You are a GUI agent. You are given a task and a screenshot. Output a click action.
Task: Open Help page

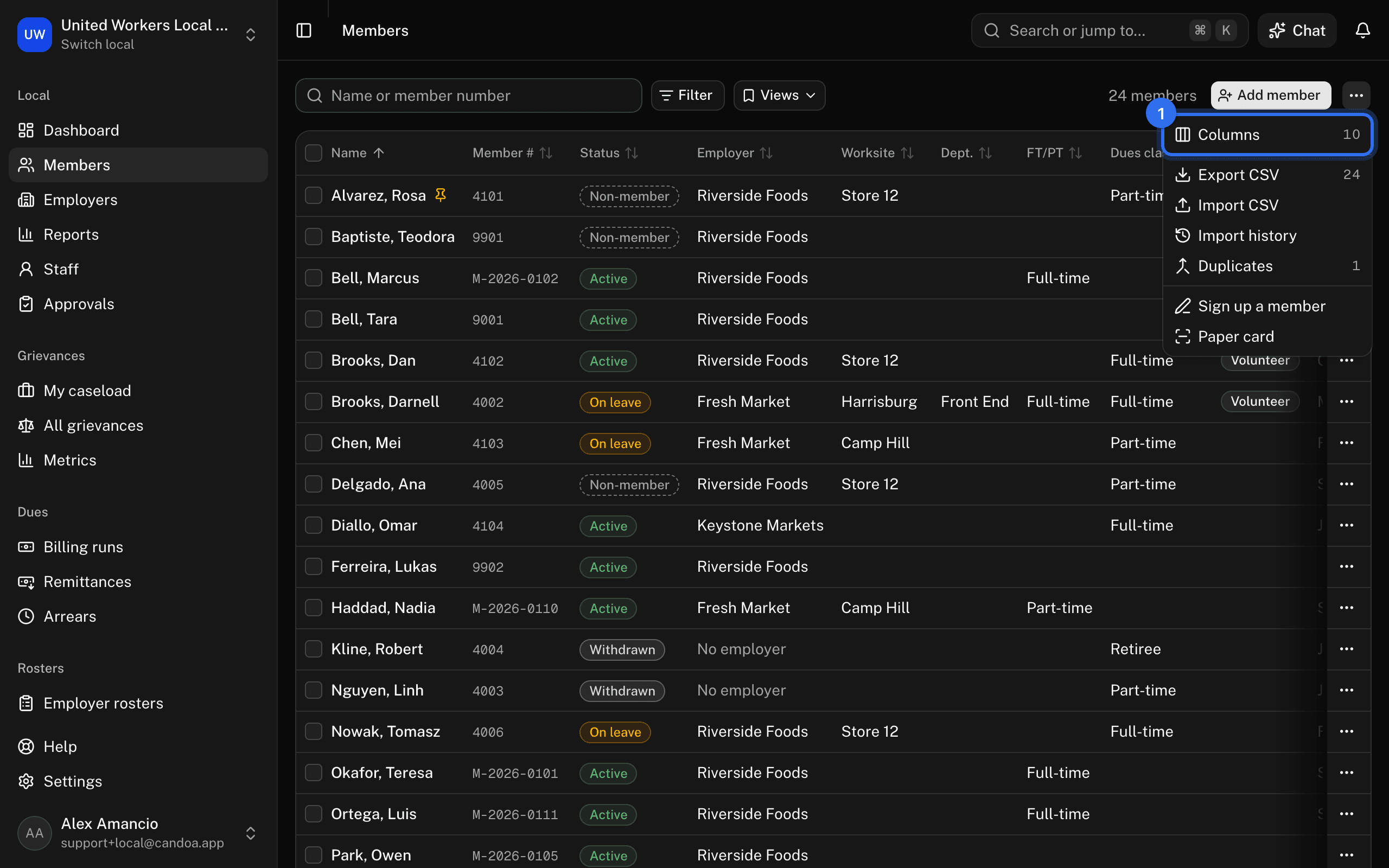(138, 746)
